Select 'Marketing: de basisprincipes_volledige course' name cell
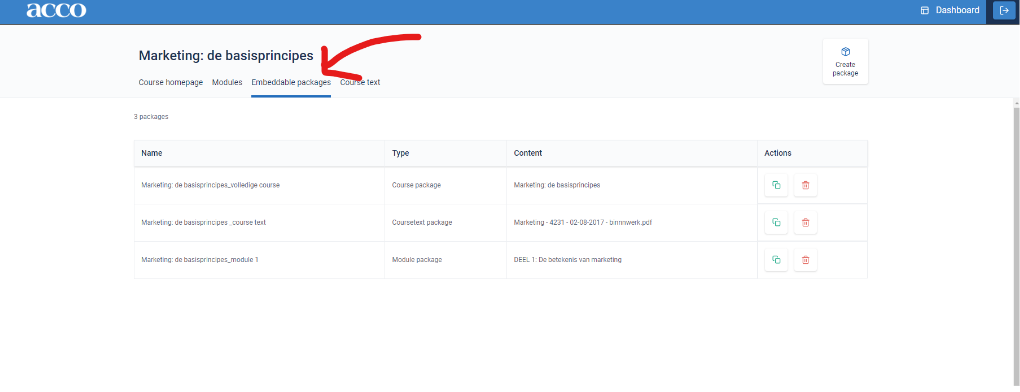The image size is (1020, 392). [x=260, y=185]
